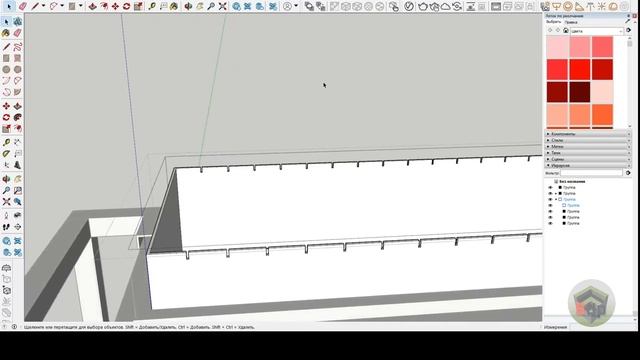
Task: Click the checkmark circle toolbar icon
Action: pyautogui.click(x=409, y=6)
